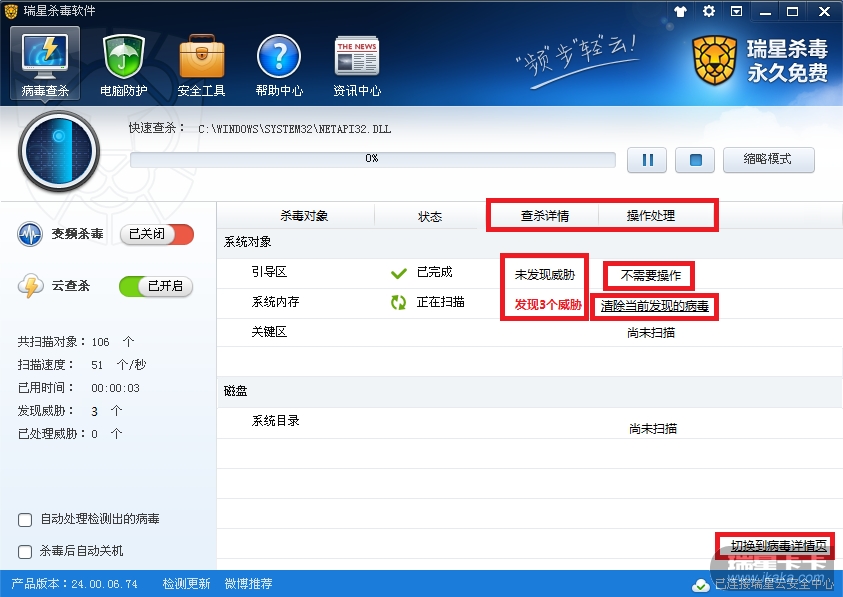Click the 已用时间 value 00:00:03

[115, 388]
